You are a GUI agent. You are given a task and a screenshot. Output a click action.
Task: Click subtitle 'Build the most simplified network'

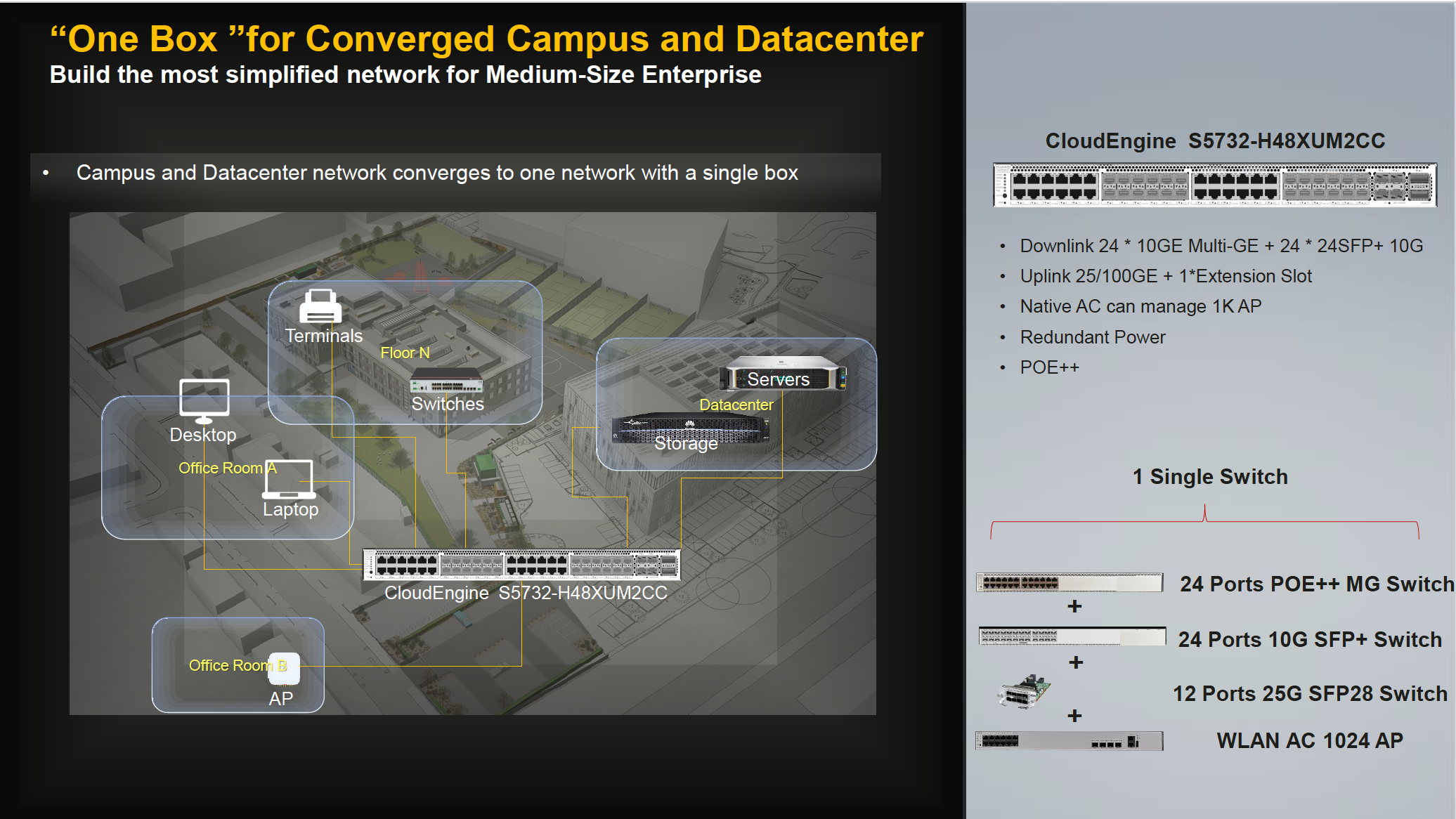tap(405, 74)
